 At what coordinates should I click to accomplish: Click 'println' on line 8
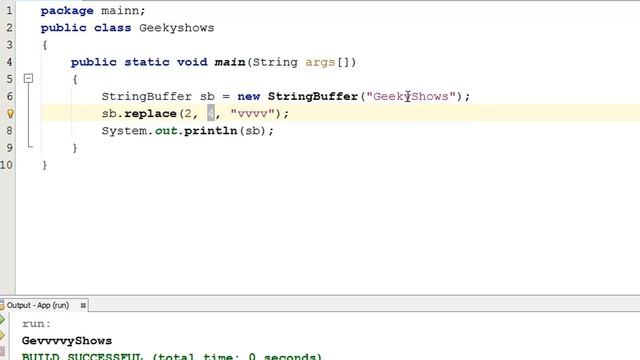click(211, 131)
